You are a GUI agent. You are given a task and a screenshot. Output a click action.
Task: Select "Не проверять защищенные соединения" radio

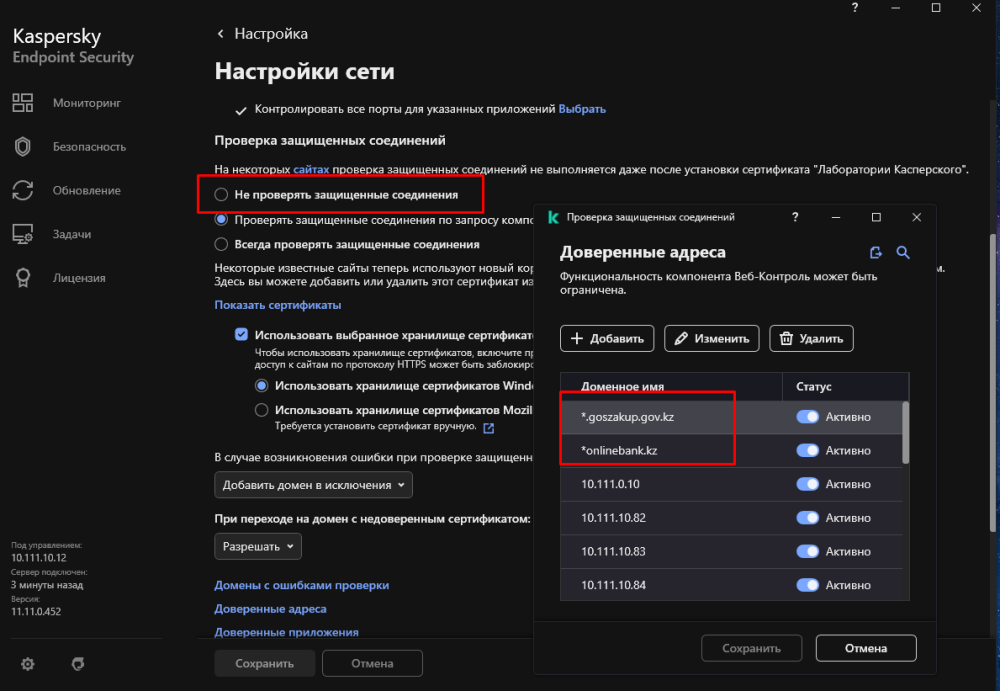[222, 195]
